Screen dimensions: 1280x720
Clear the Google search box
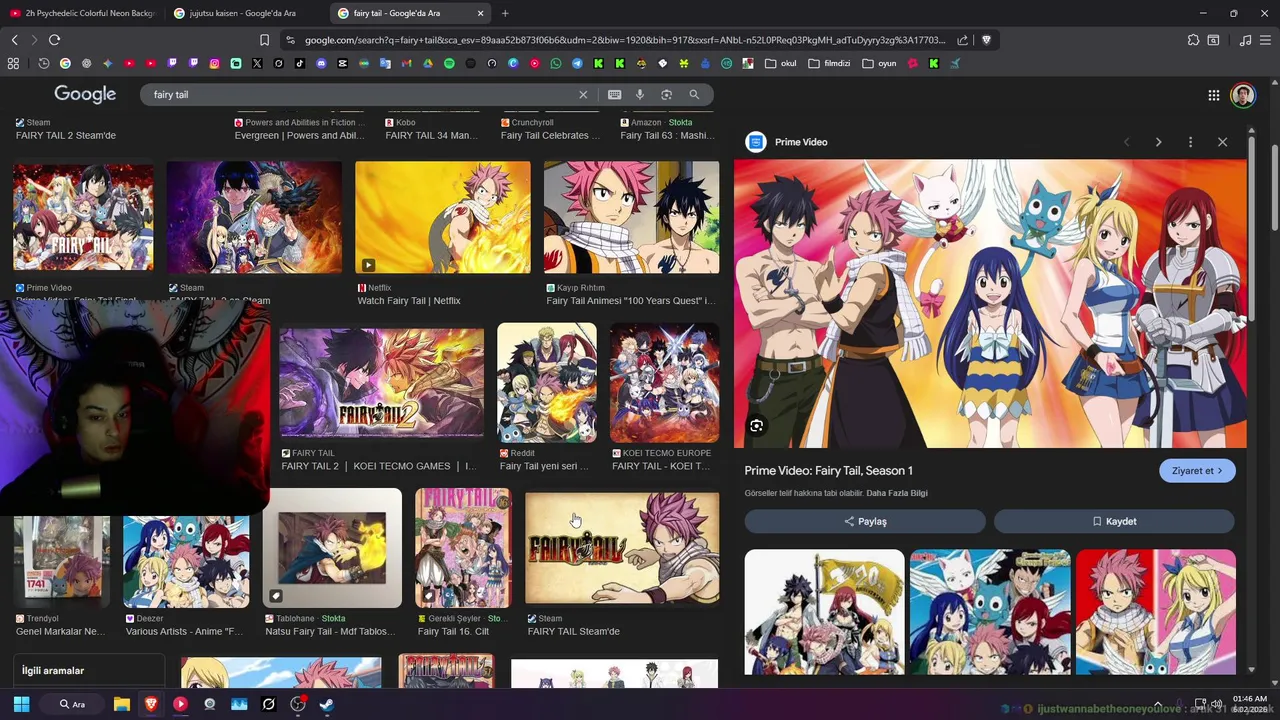pyautogui.click(x=583, y=94)
